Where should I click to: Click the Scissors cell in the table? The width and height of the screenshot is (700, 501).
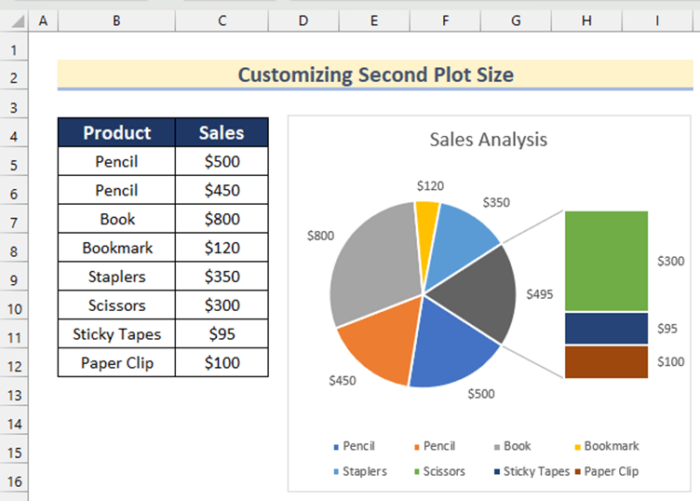117,306
